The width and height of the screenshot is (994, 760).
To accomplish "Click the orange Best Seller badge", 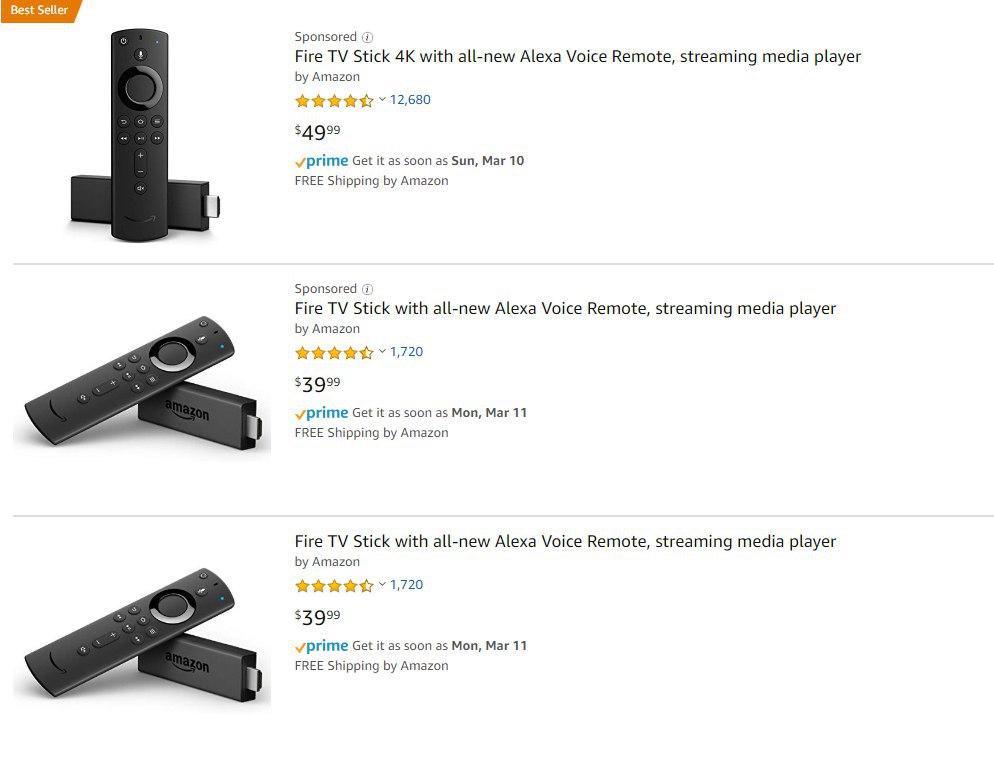I will click(x=38, y=10).
